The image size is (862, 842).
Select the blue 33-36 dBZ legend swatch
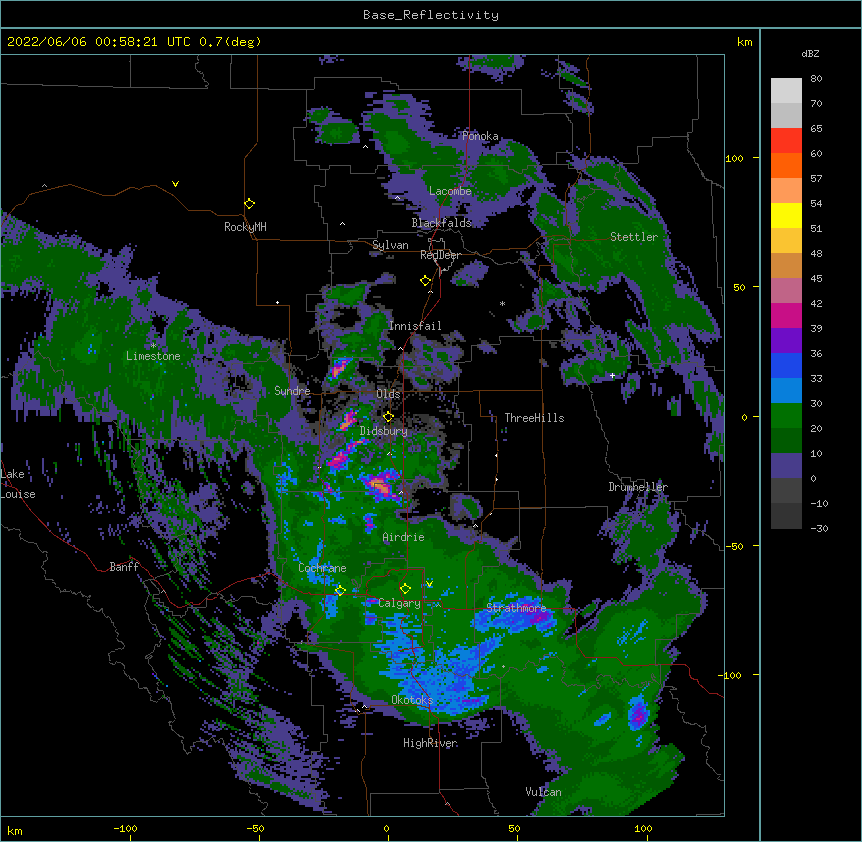(x=786, y=365)
